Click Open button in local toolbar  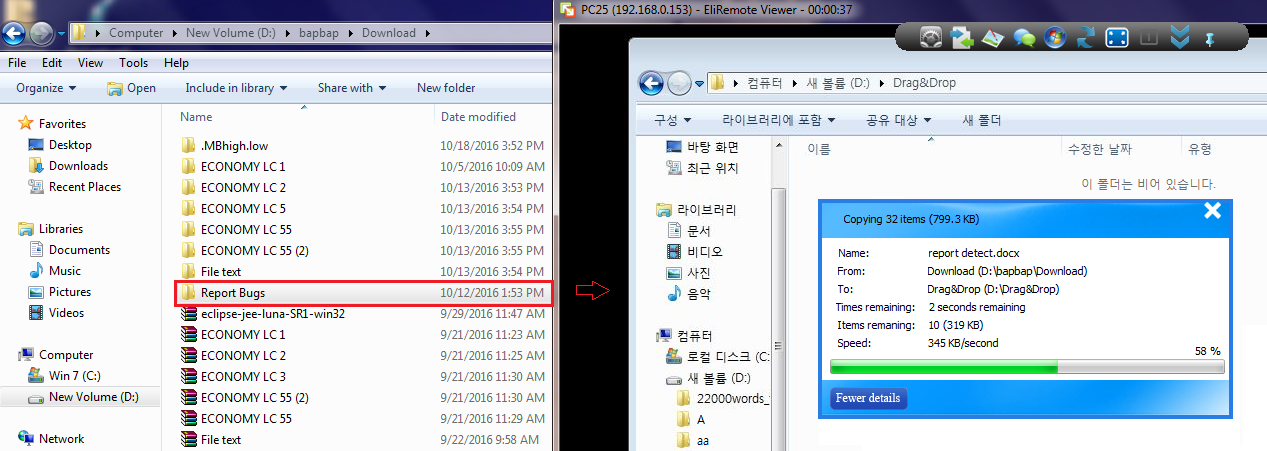click(131, 88)
